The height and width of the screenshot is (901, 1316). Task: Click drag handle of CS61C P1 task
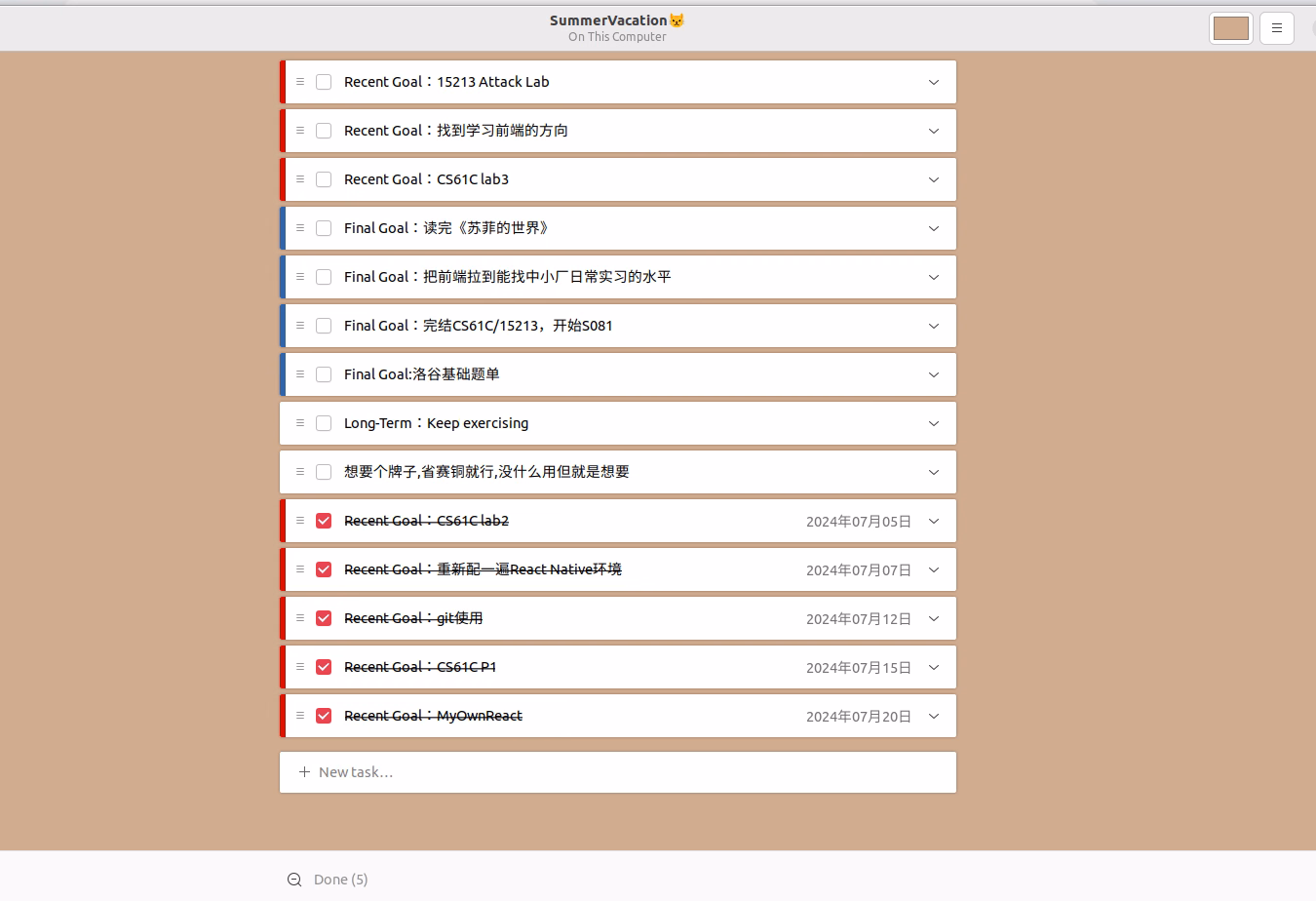point(300,667)
